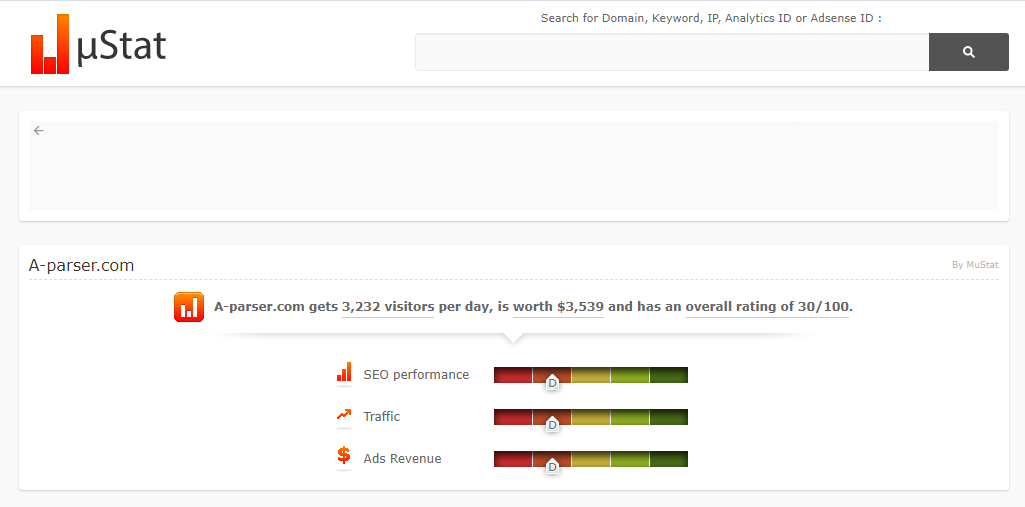Open the "overall rating of 30/100" link
The image size is (1025, 507).
click(767, 307)
